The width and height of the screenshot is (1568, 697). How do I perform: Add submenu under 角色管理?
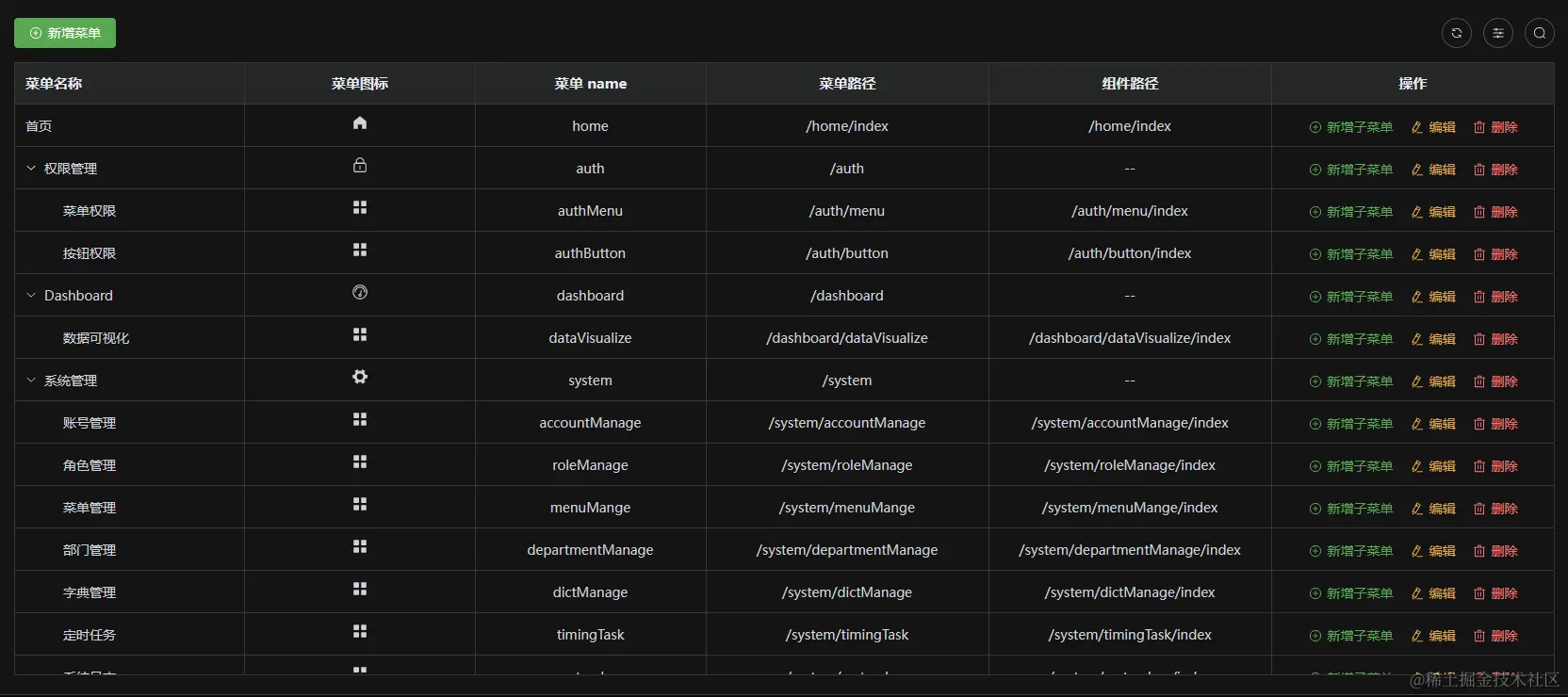click(1350, 466)
